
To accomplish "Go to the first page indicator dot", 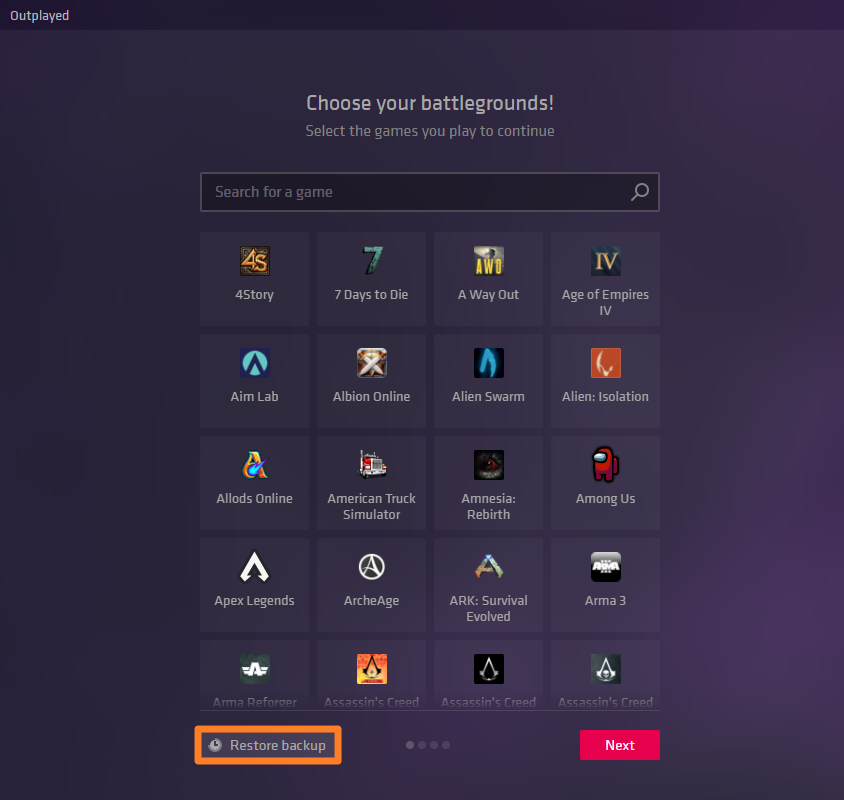I will pyautogui.click(x=410, y=745).
